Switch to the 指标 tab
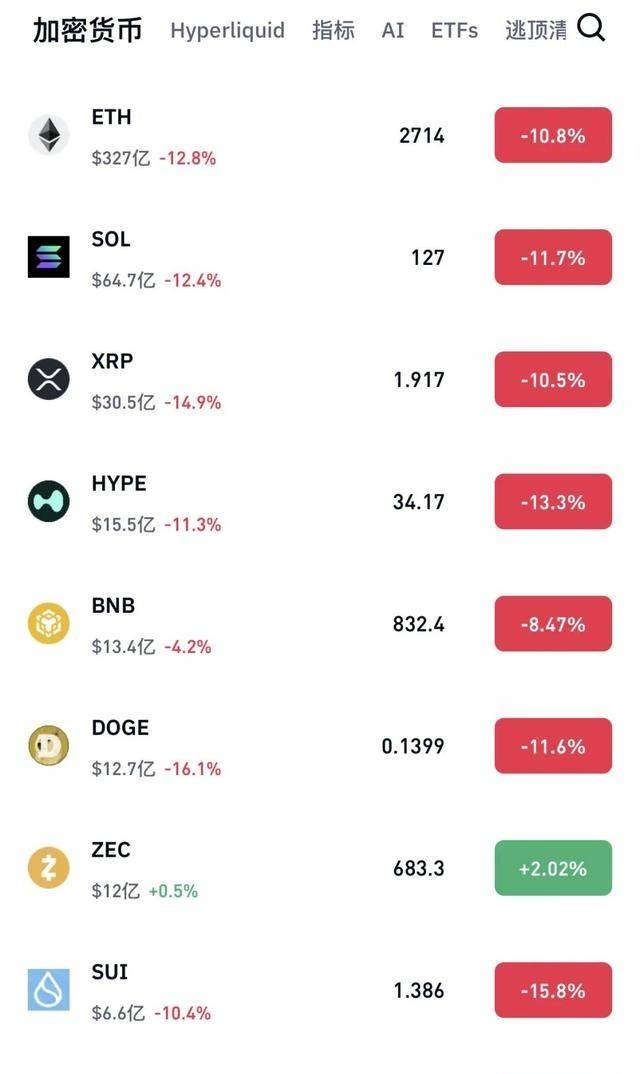 (x=333, y=30)
